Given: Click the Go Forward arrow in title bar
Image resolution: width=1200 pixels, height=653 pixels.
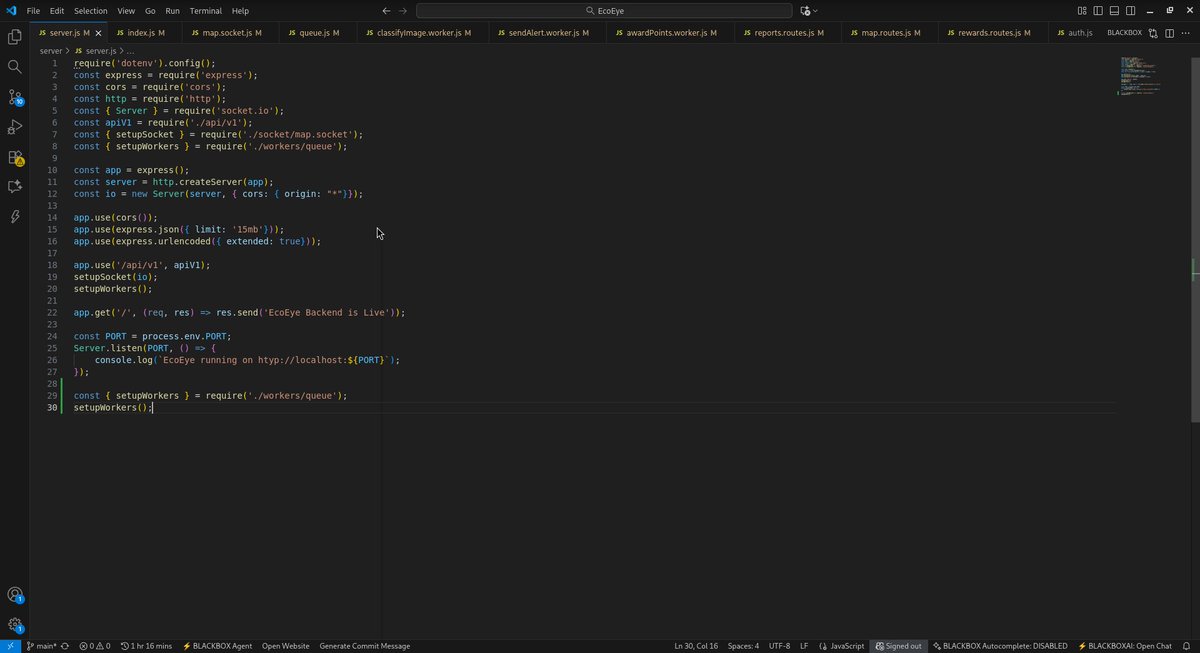Looking at the screenshot, I should coord(403,10).
